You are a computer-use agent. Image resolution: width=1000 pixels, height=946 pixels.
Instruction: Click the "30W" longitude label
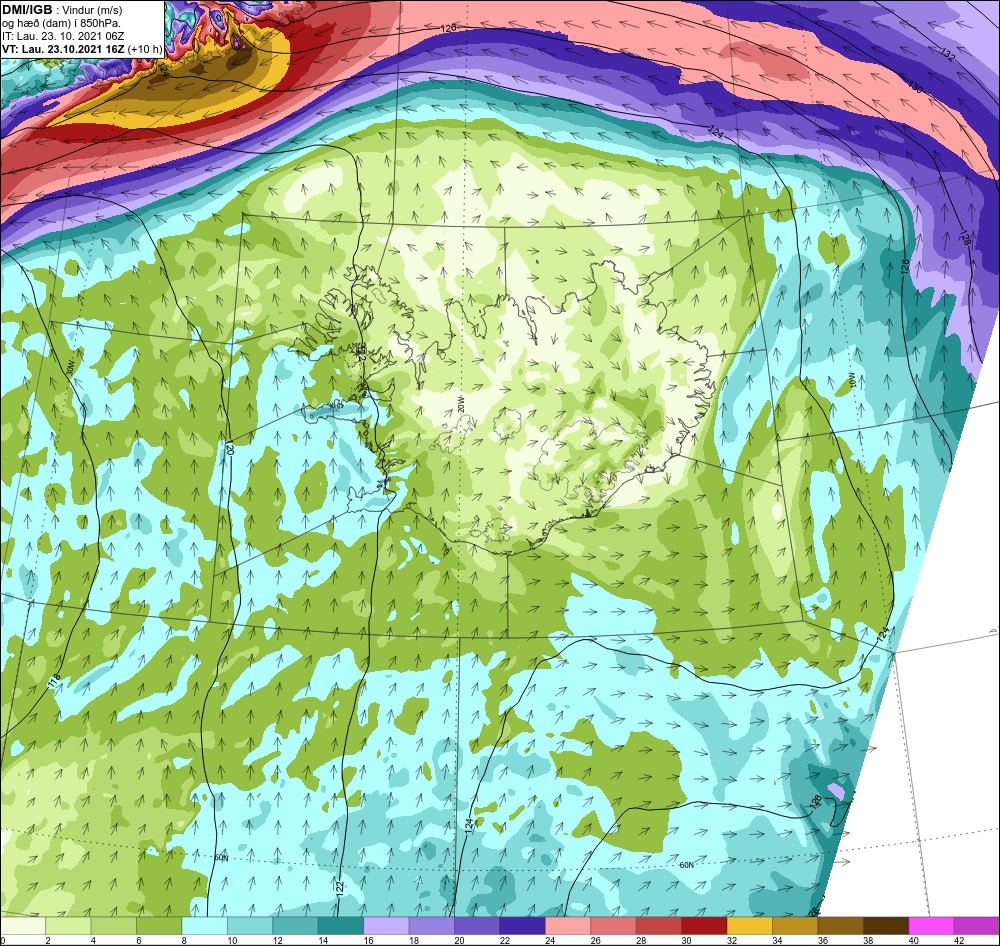pos(69,366)
